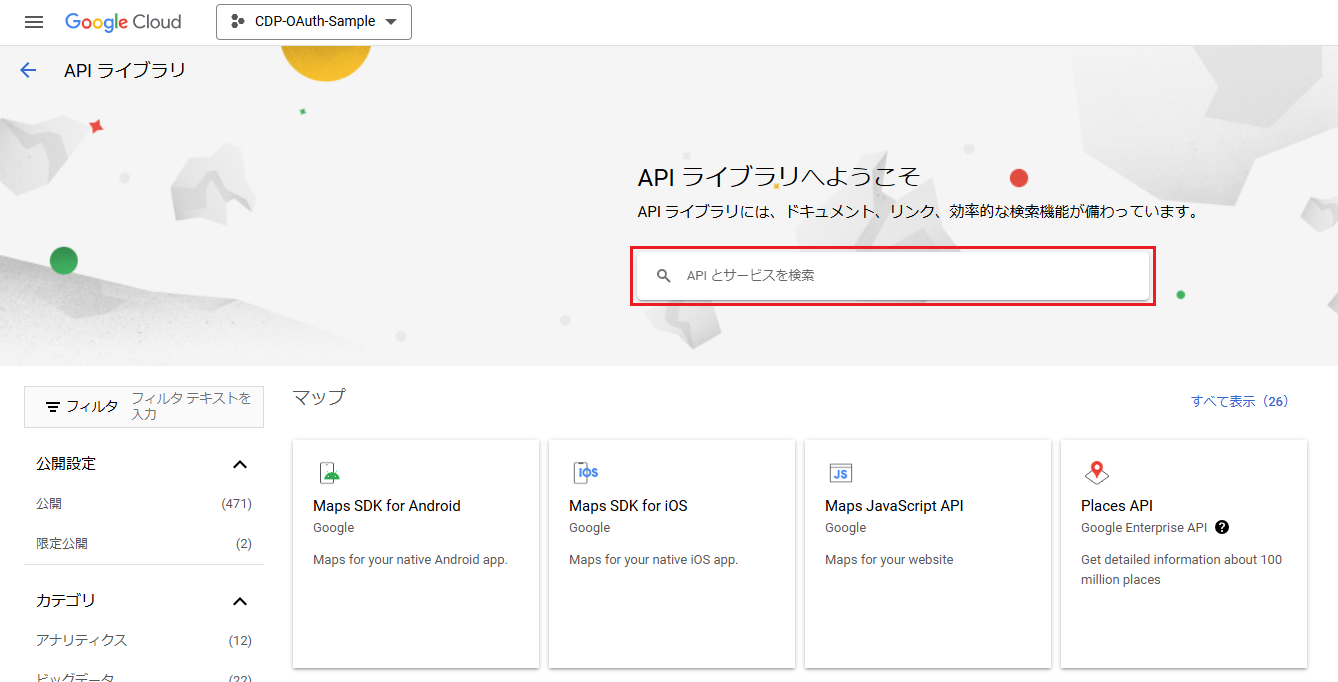Click the Maps SDK for Android icon
This screenshot has height=682, width=1338.
329,473
